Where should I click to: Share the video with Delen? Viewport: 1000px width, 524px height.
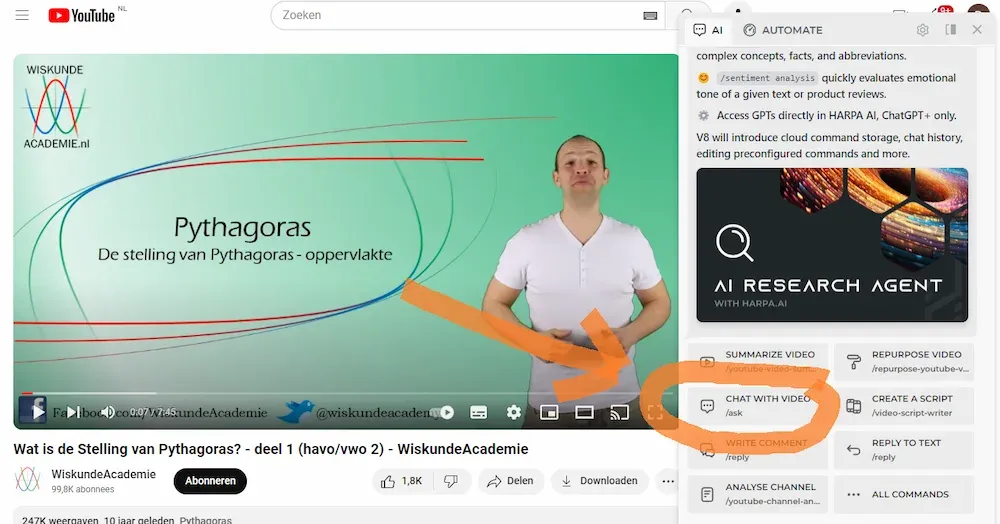tap(510, 481)
